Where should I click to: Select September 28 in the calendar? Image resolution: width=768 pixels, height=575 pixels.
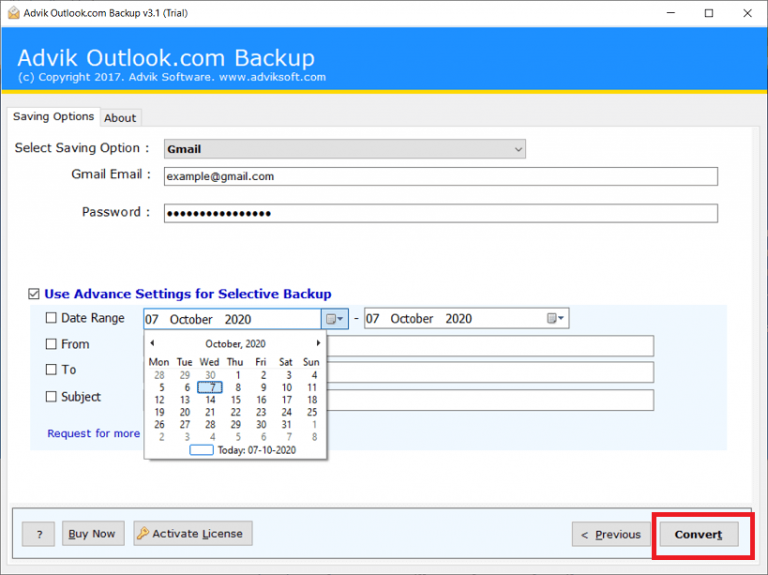160,375
